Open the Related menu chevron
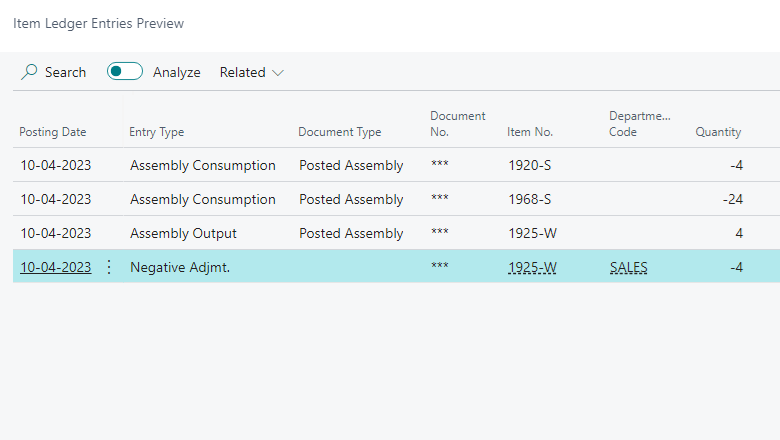 coord(278,73)
